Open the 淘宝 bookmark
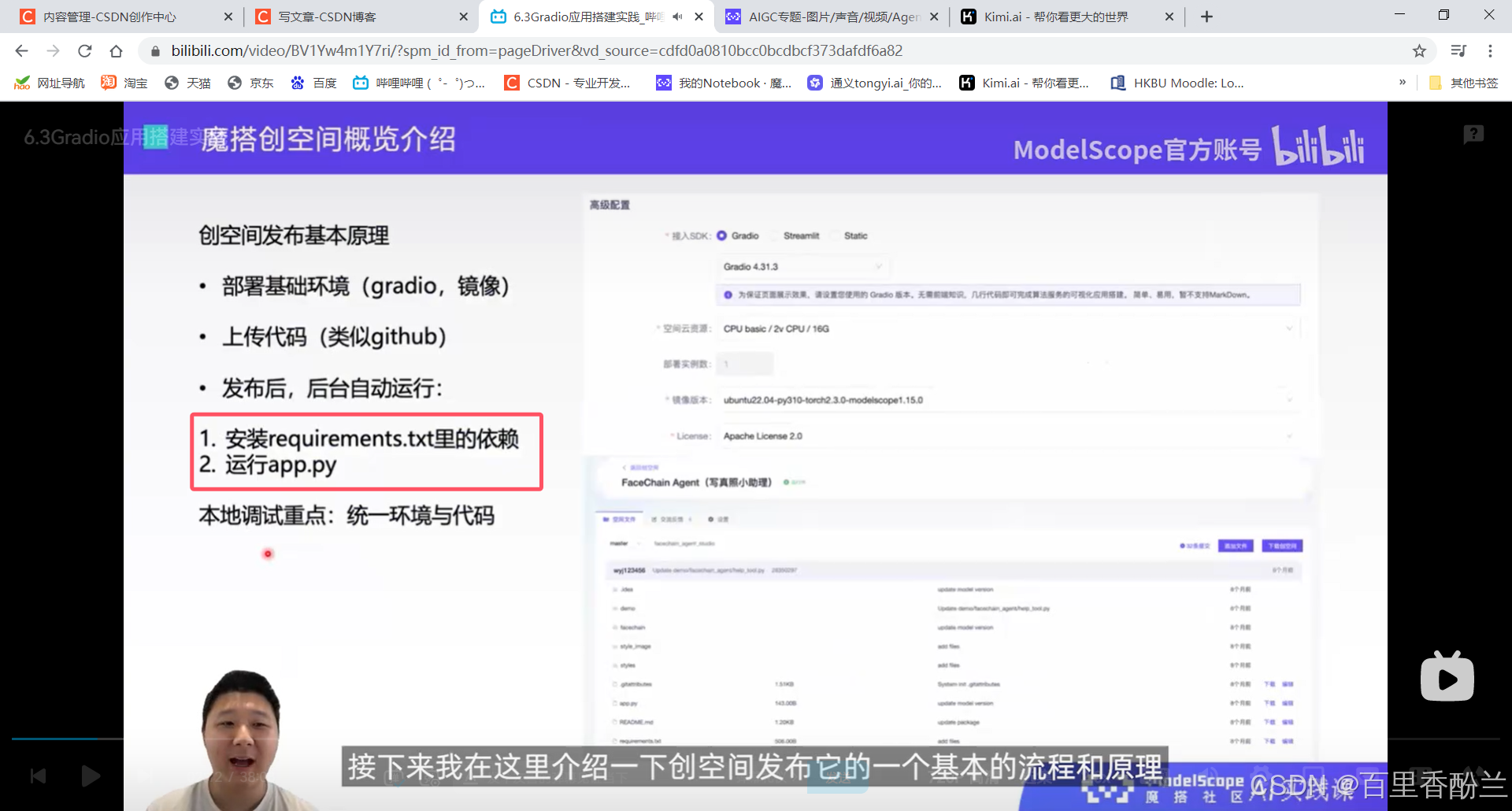This screenshot has height=811, width=1512. tap(124, 83)
